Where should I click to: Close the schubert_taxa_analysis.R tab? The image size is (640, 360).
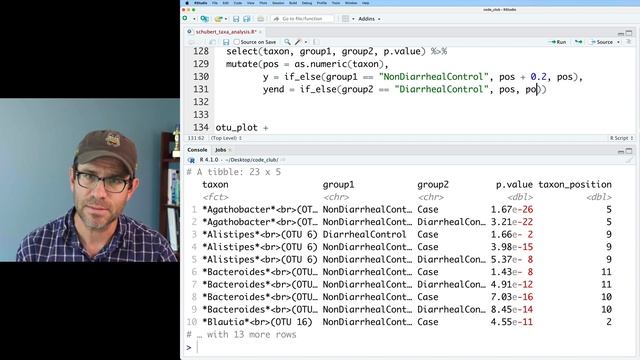(260, 31)
